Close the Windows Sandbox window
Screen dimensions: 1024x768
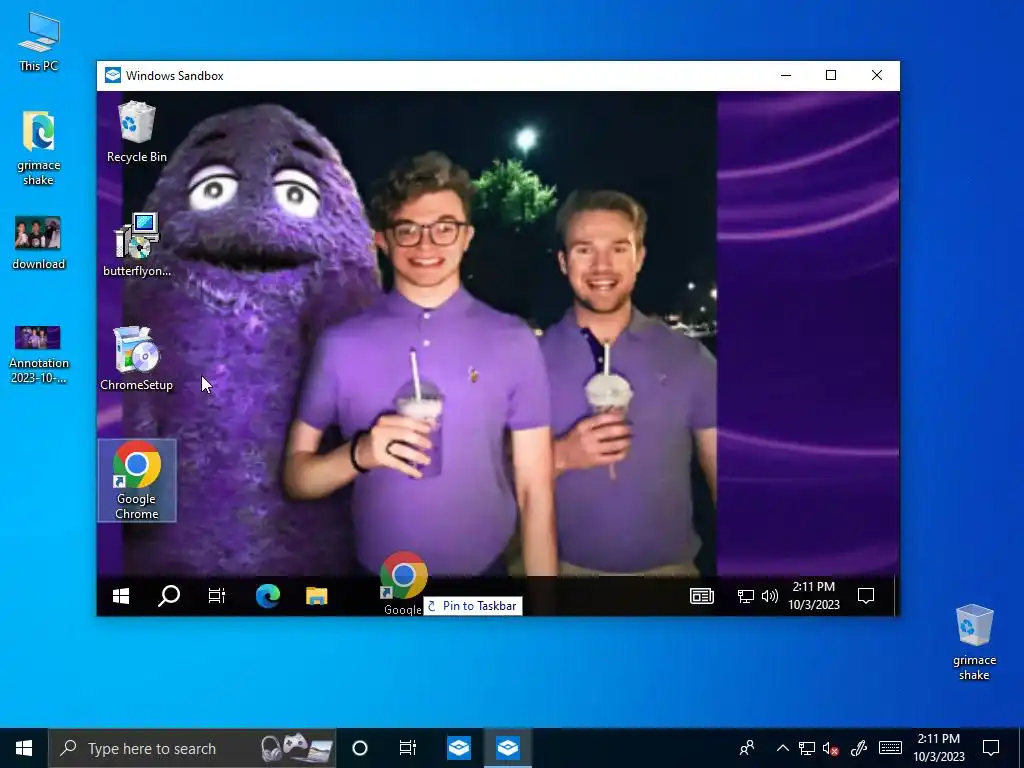tap(877, 76)
